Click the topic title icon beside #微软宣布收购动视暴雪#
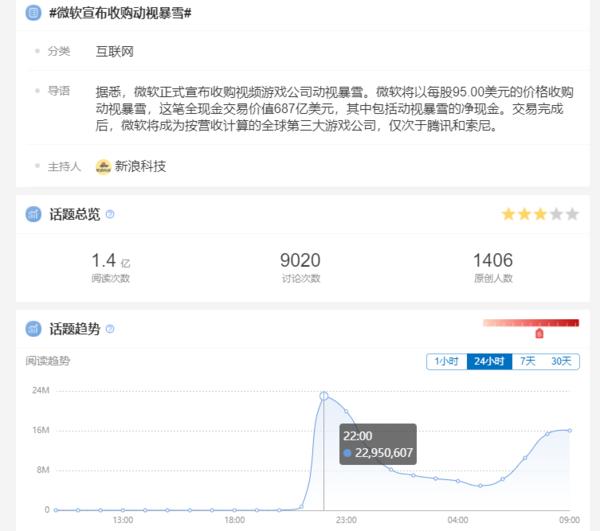This screenshot has width=600, height=531. [33, 13]
